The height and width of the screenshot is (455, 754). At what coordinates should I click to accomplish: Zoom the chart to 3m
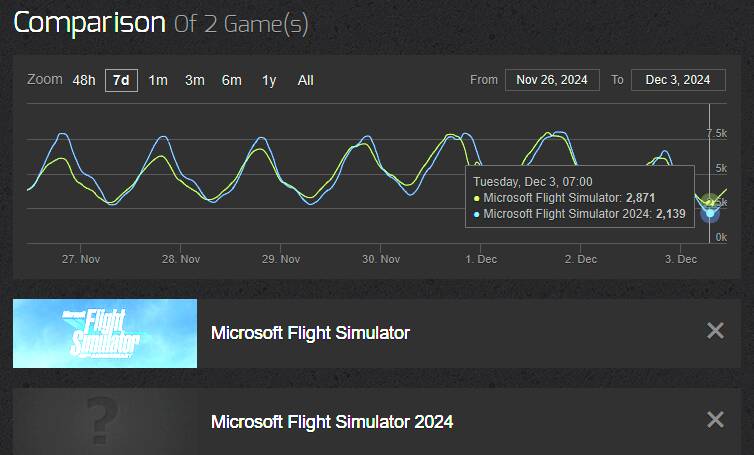coord(194,80)
